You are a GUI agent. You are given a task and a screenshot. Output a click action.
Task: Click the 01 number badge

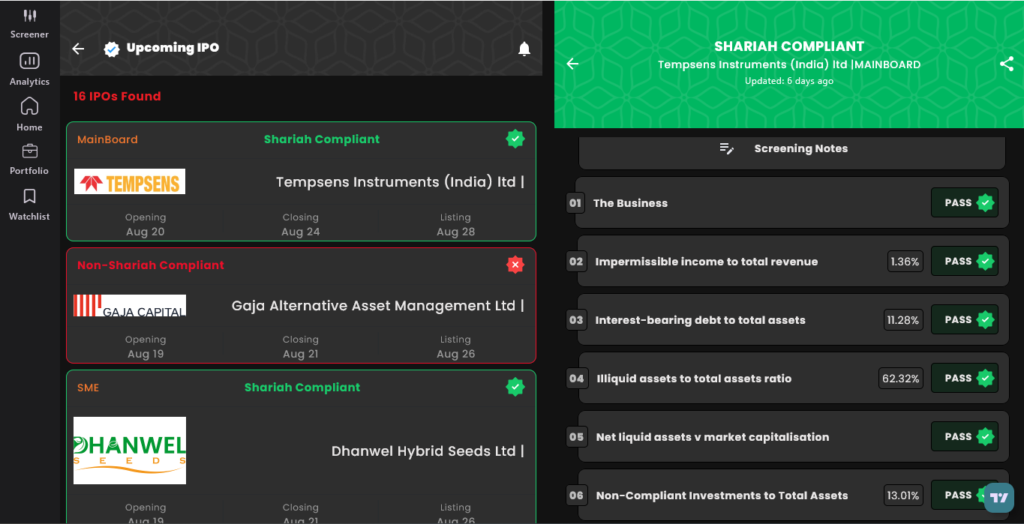point(575,203)
